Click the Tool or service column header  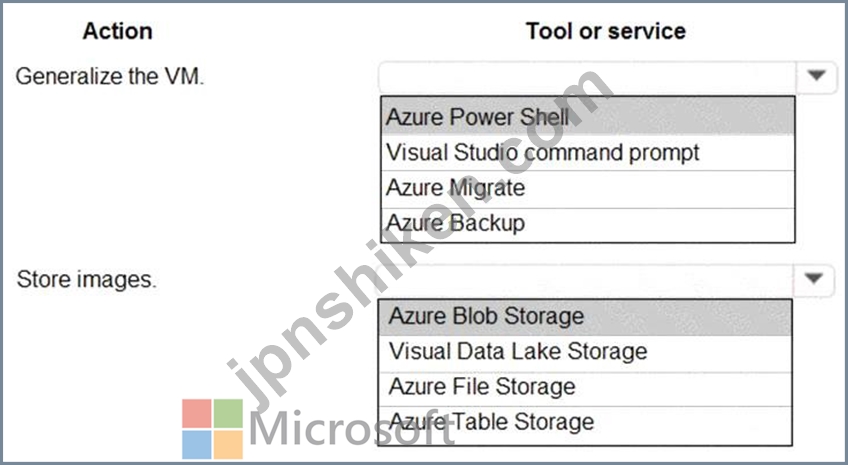[x=606, y=31]
